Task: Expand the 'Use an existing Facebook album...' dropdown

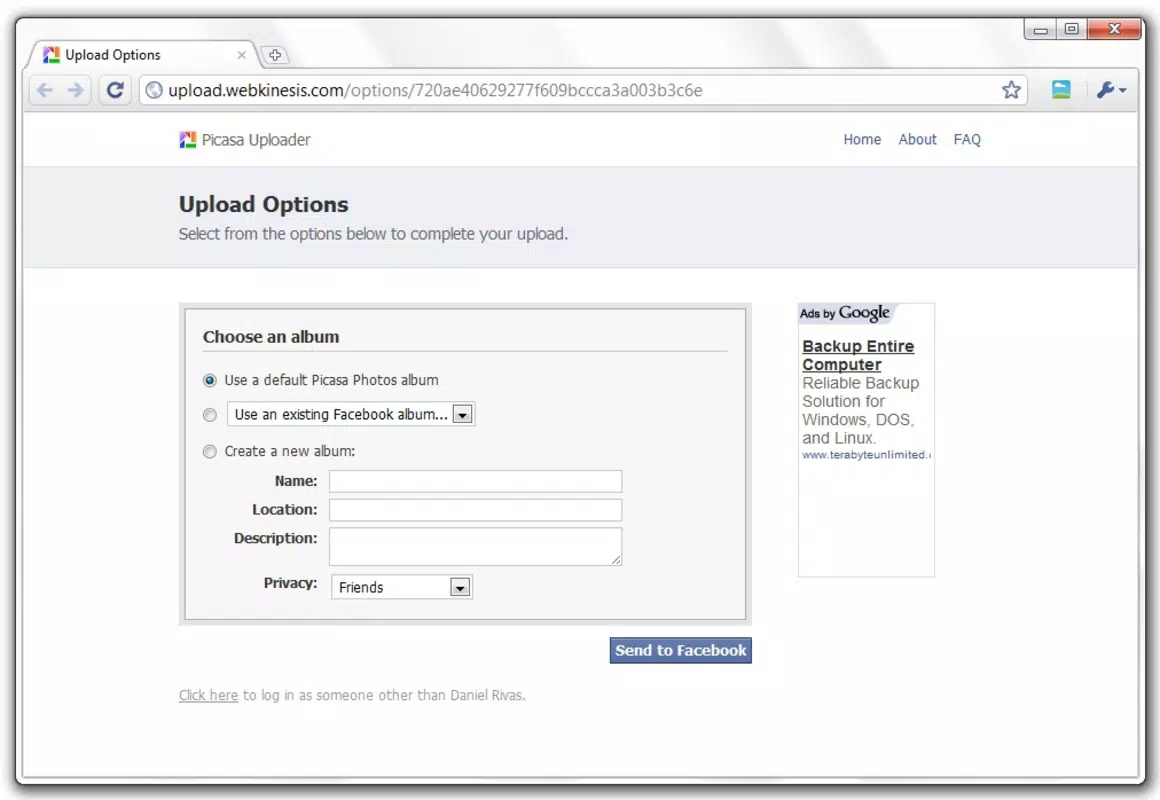Action: pos(351,414)
